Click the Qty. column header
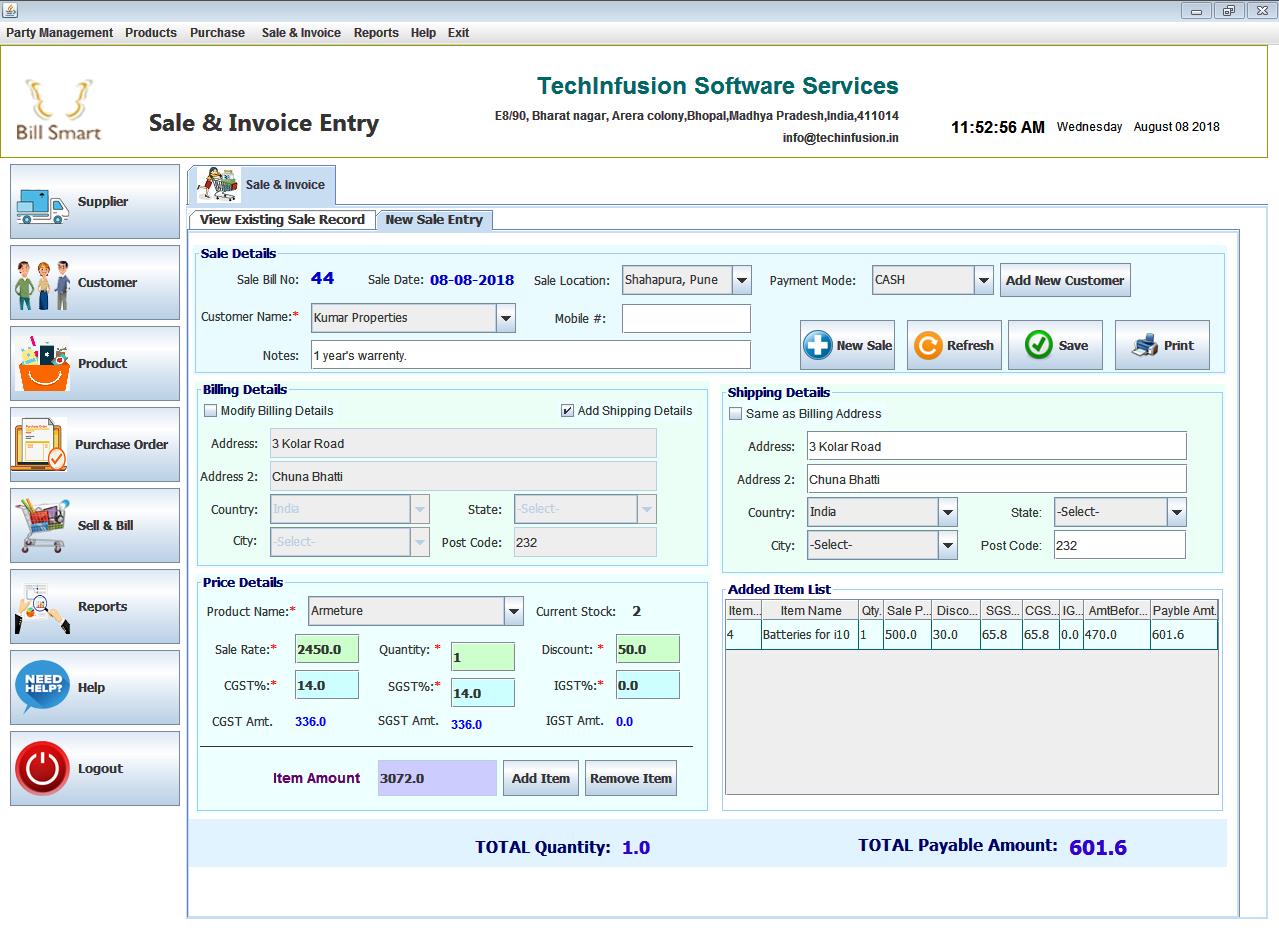 click(872, 611)
